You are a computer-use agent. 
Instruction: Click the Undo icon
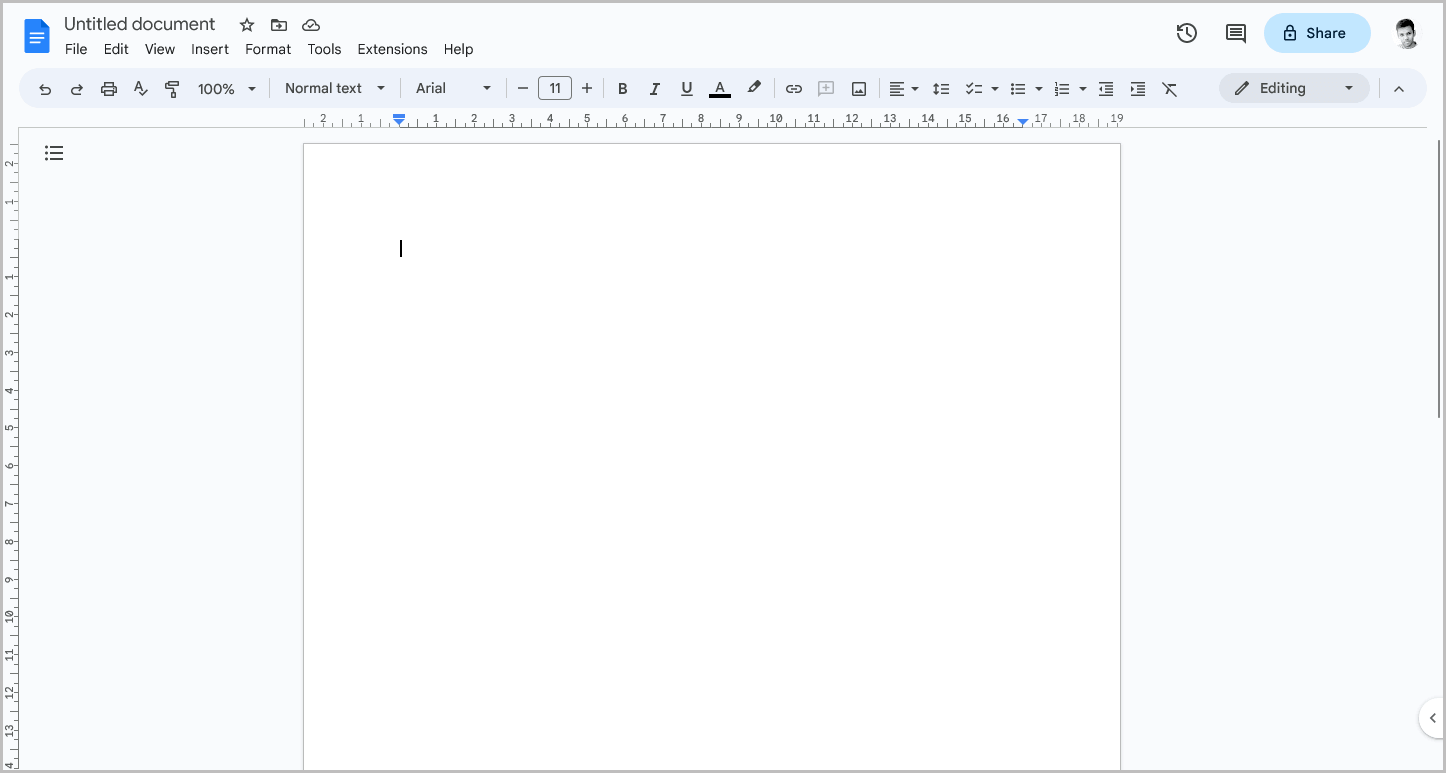[x=45, y=88]
